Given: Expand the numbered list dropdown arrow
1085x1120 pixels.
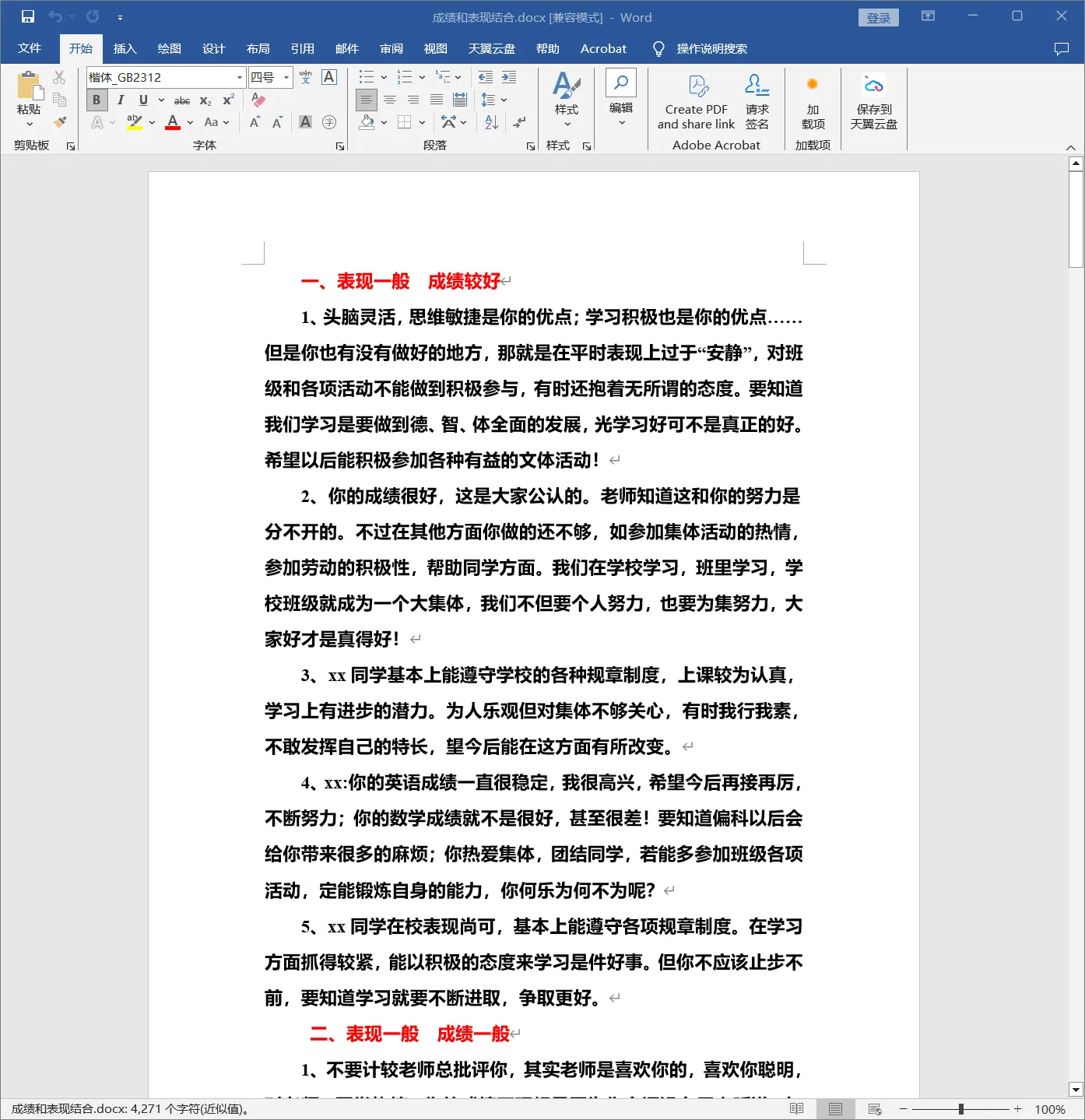Looking at the screenshot, I should pyautogui.click(x=422, y=77).
